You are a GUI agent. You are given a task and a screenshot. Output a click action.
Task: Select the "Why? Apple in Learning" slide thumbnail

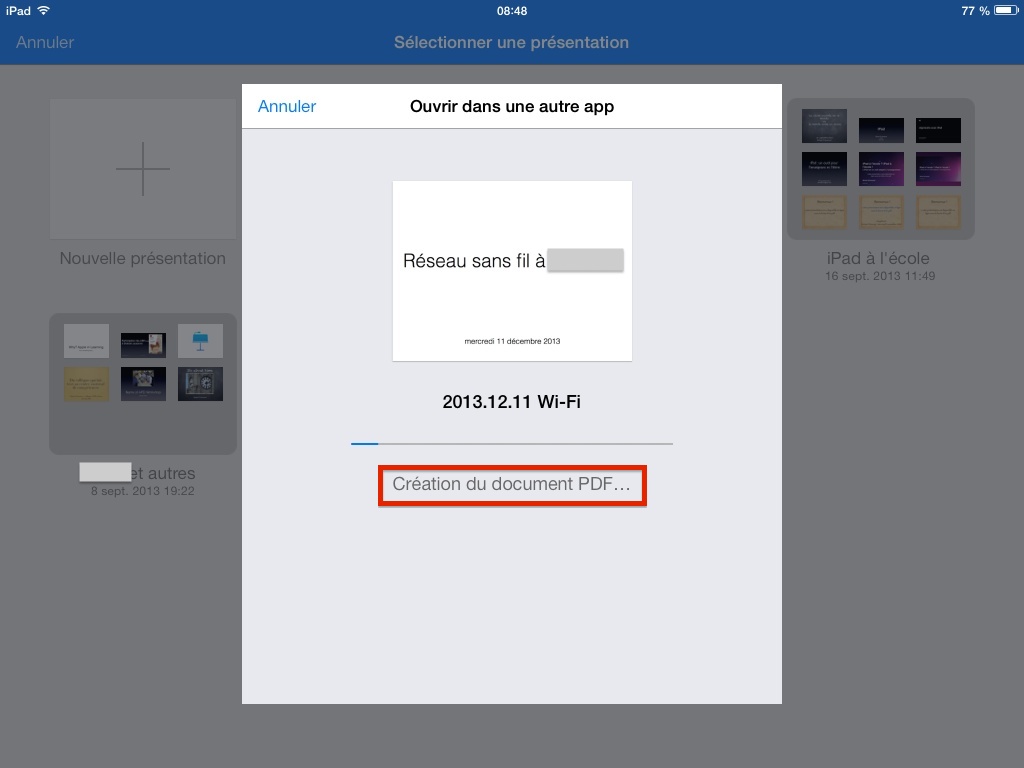pos(86,341)
